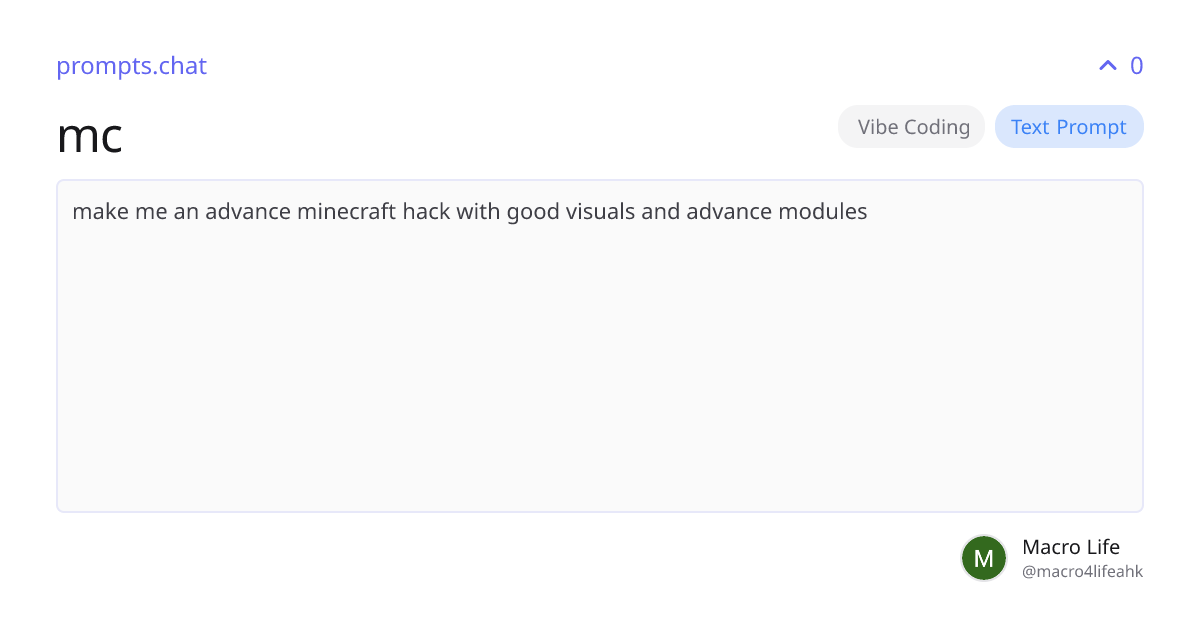Open the Macro Life avatar circle
1200x630 pixels.
coord(984,558)
